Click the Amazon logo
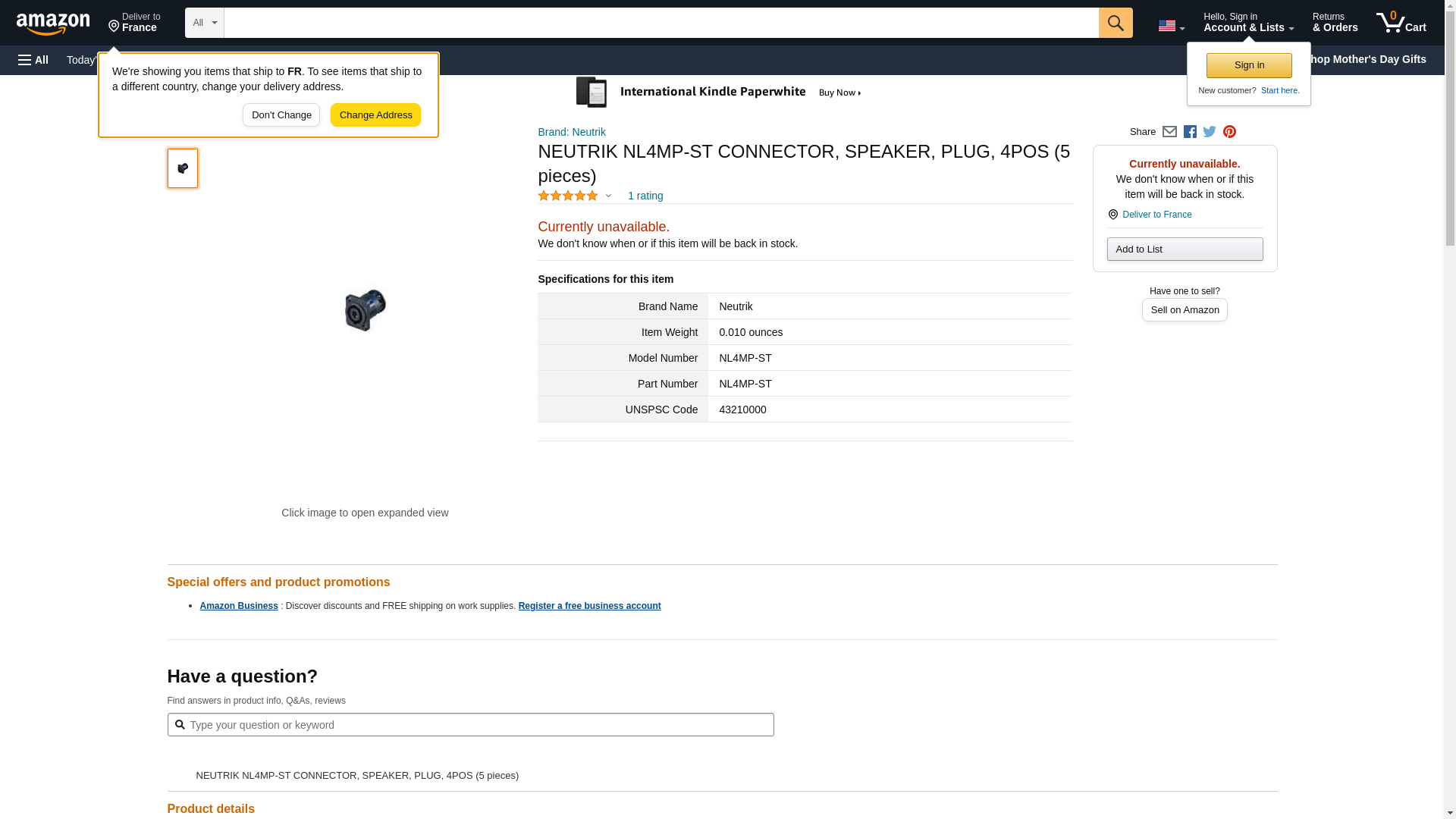 53,24
